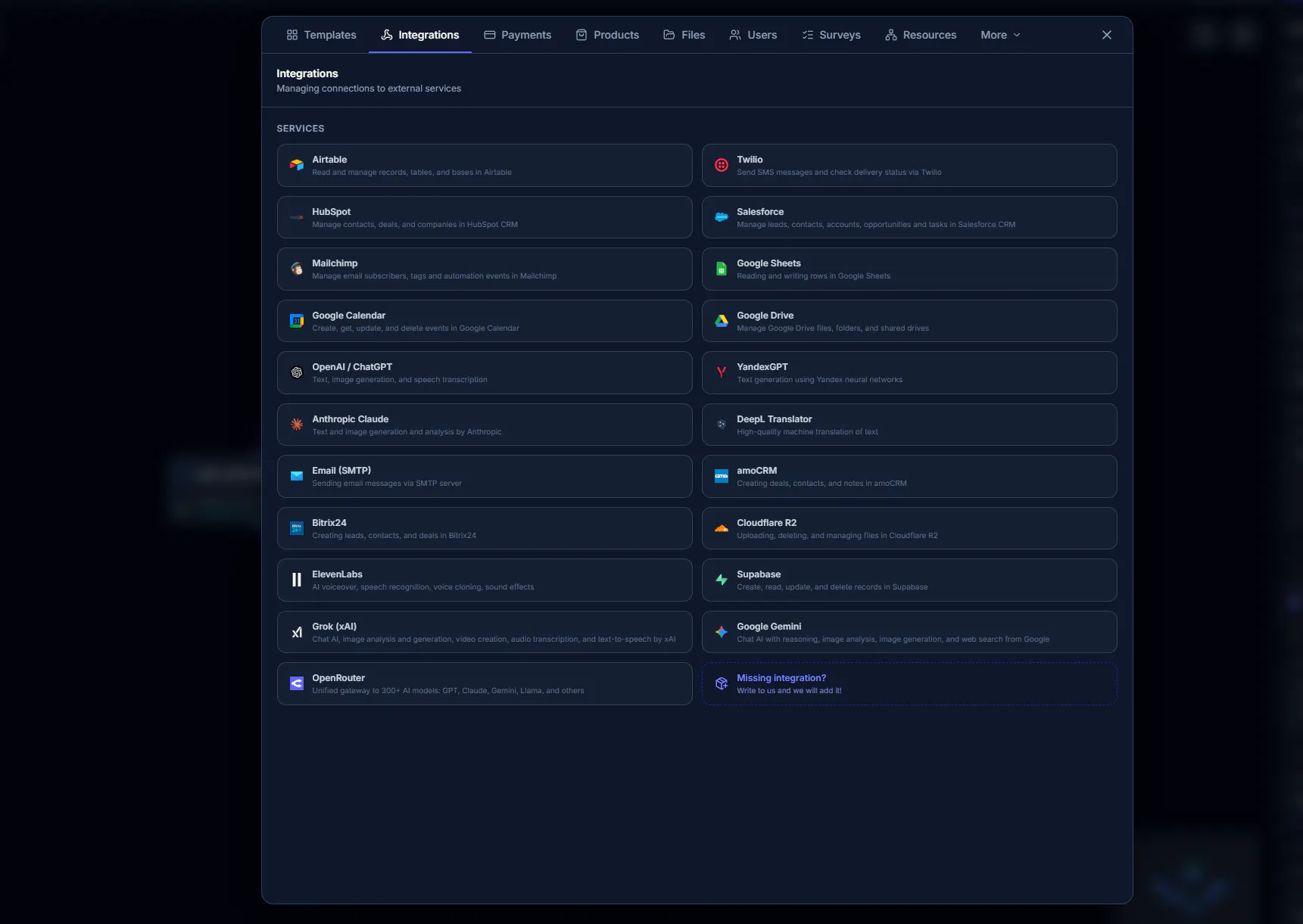The height and width of the screenshot is (924, 1303).
Task: Click "AI voiceover, speech recognition" ElevenLabs description
Action: click(422, 587)
